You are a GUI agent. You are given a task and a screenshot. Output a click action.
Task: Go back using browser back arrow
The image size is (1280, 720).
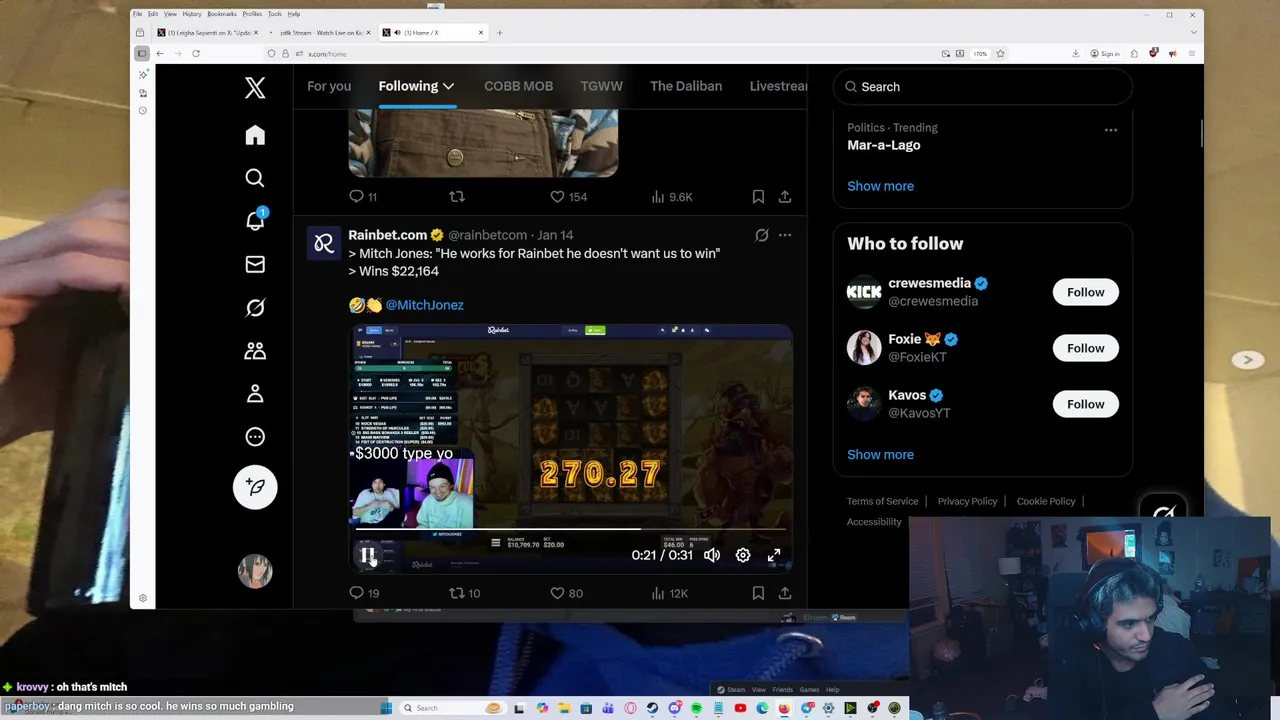(160, 53)
